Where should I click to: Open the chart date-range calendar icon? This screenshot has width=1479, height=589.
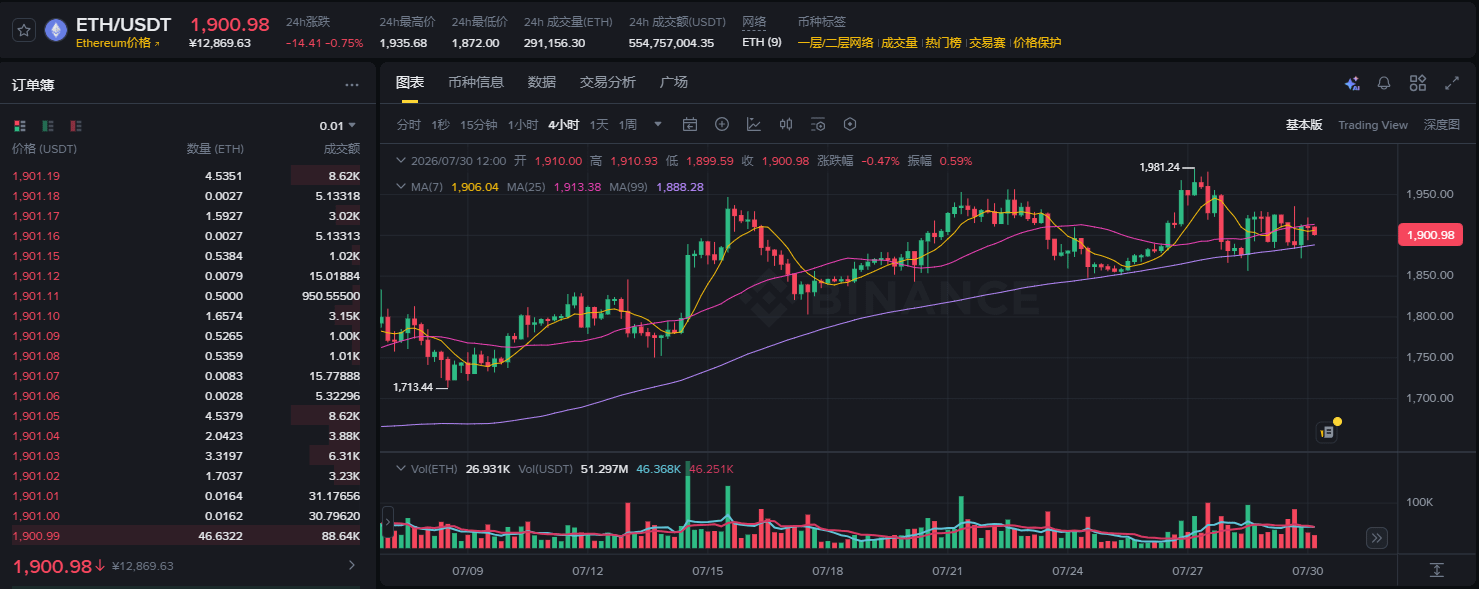click(x=690, y=125)
